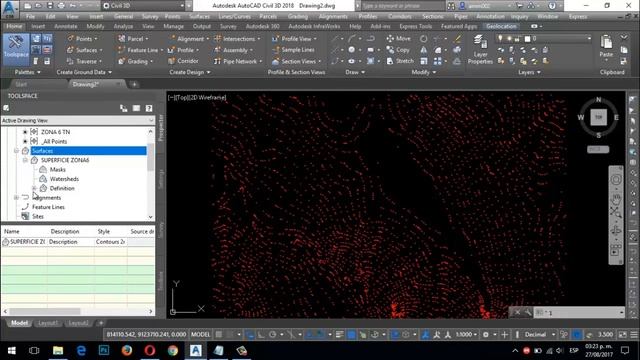This screenshot has height=360, width=640.
Task: Open Chrome from the taskbar
Action: tap(173, 350)
